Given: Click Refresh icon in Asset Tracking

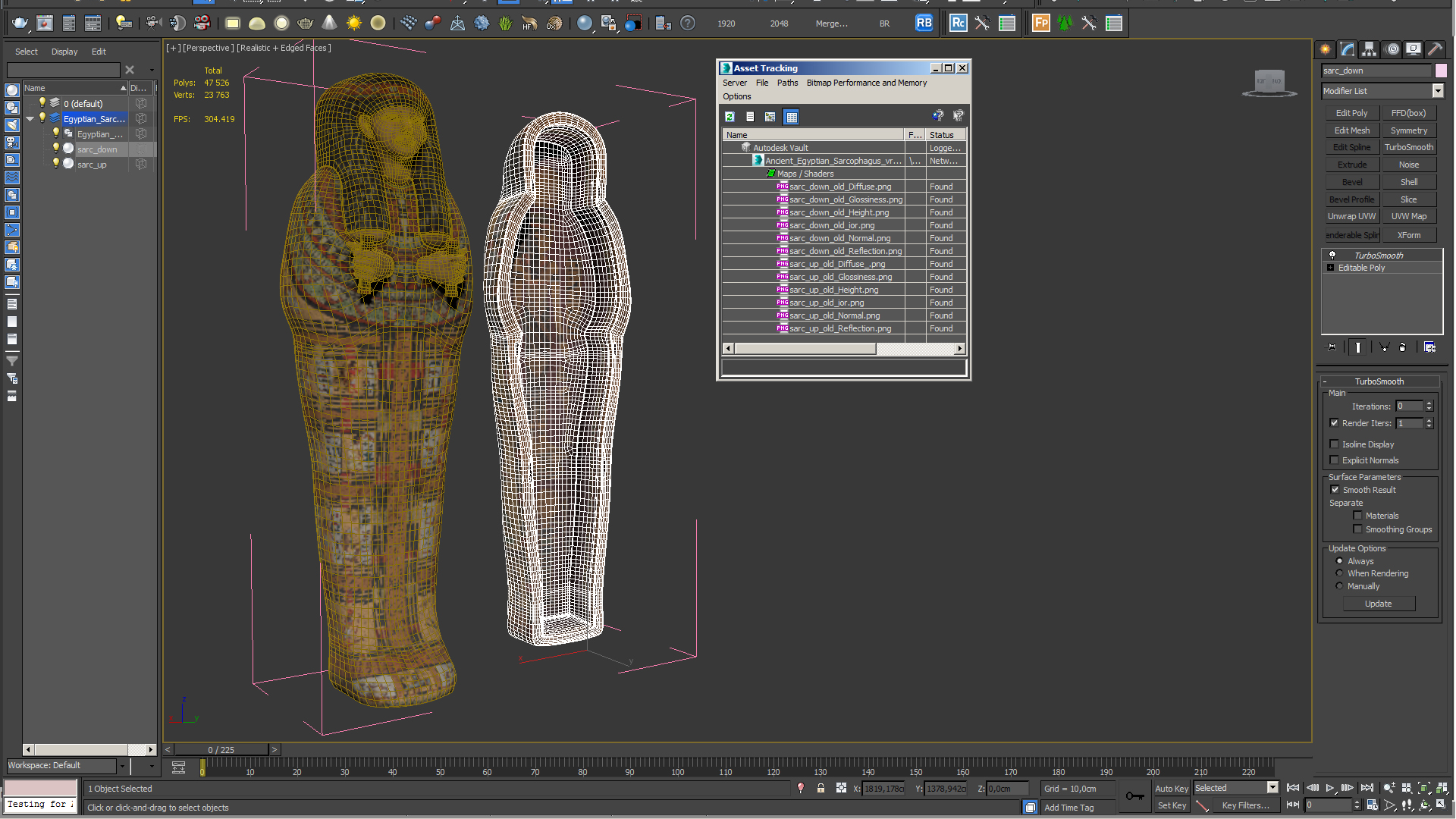Looking at the screenshot, I should pyautogui.click(x=730, y=117).
